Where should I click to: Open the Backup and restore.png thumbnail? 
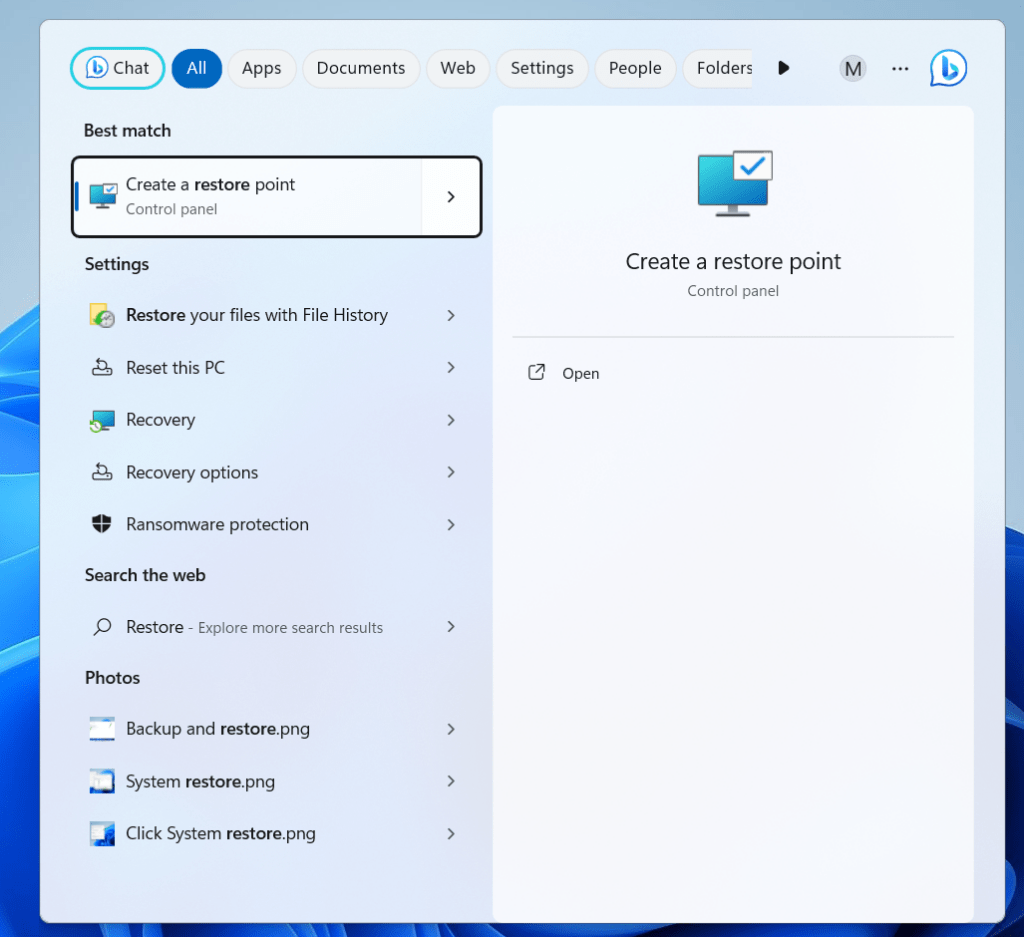101,729
